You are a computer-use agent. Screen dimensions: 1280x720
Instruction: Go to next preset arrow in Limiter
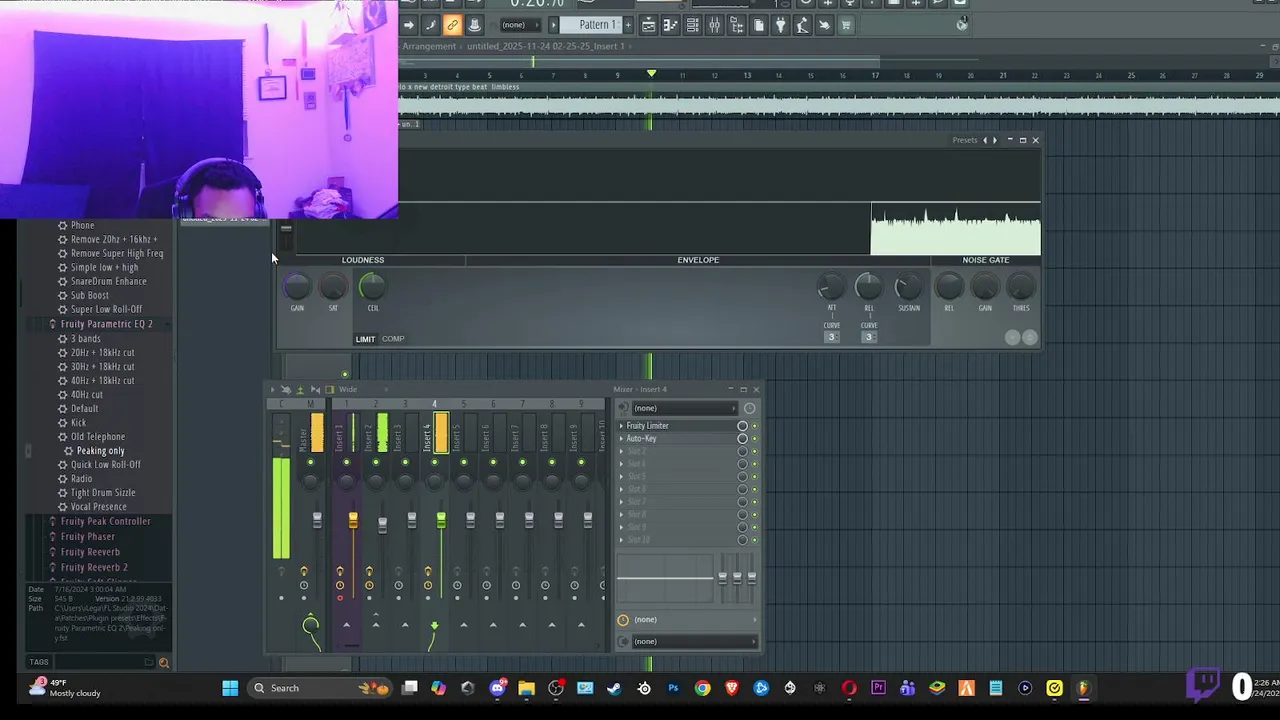click(994, 140)
